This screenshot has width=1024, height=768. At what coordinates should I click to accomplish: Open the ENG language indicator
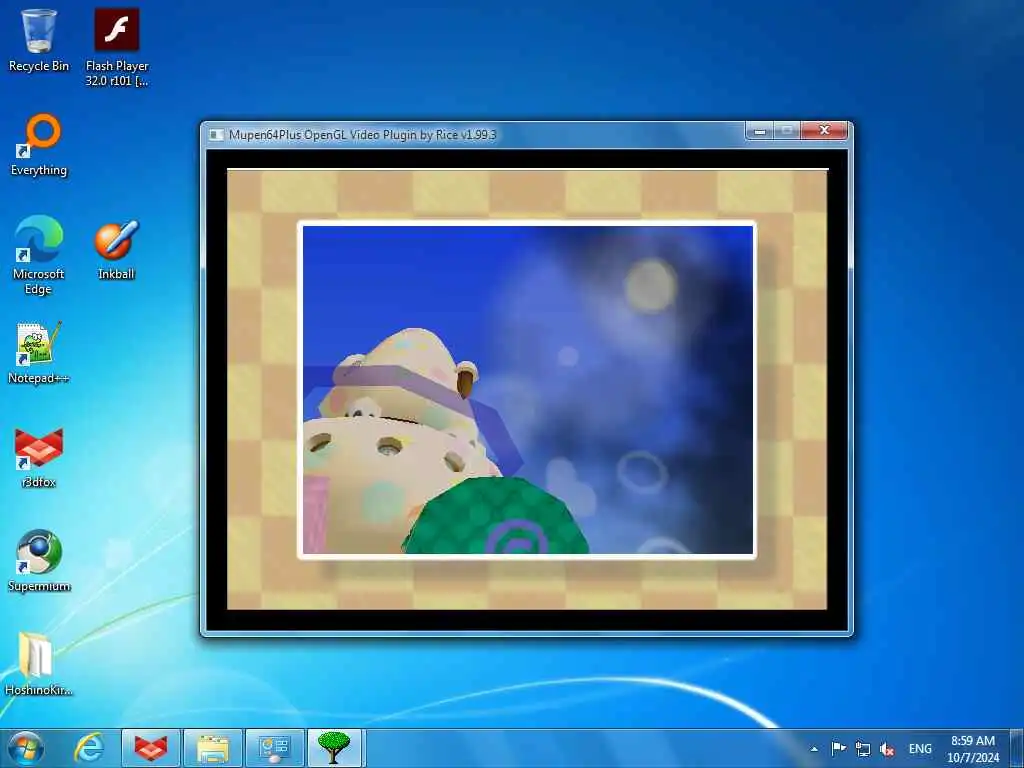(920, 749)
